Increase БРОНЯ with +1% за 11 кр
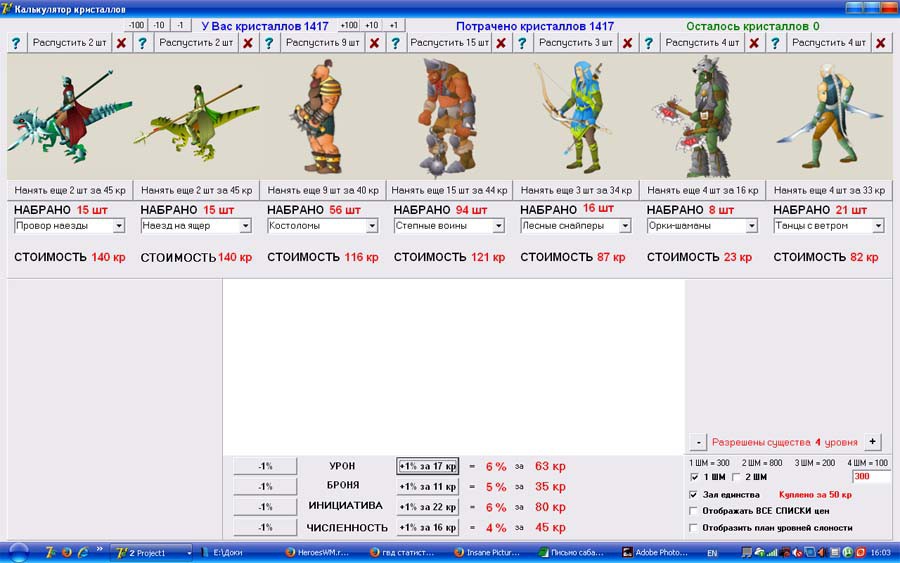 [x=428, y=487]
